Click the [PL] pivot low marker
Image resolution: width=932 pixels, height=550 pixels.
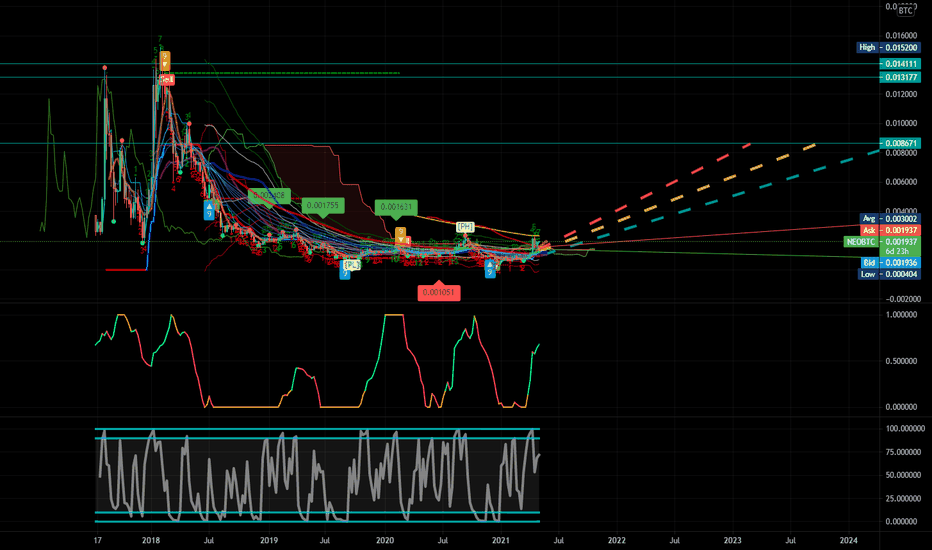click(351, 265)
